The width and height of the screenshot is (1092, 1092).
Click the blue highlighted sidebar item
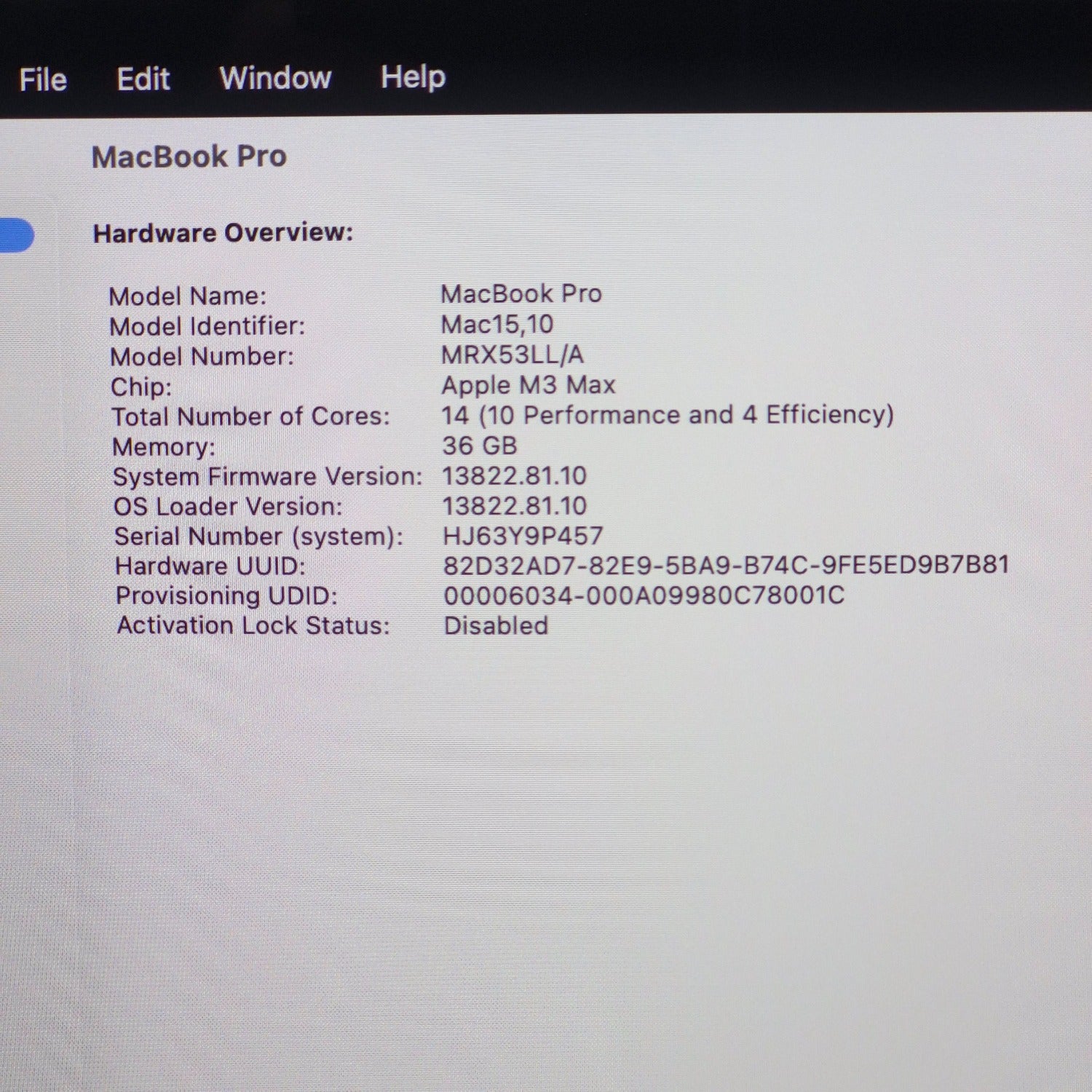[x=16, y=235]
